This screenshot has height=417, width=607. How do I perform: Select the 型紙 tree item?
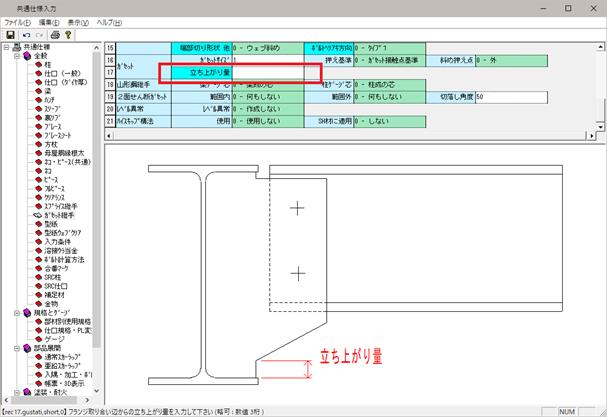coord(51,224)
